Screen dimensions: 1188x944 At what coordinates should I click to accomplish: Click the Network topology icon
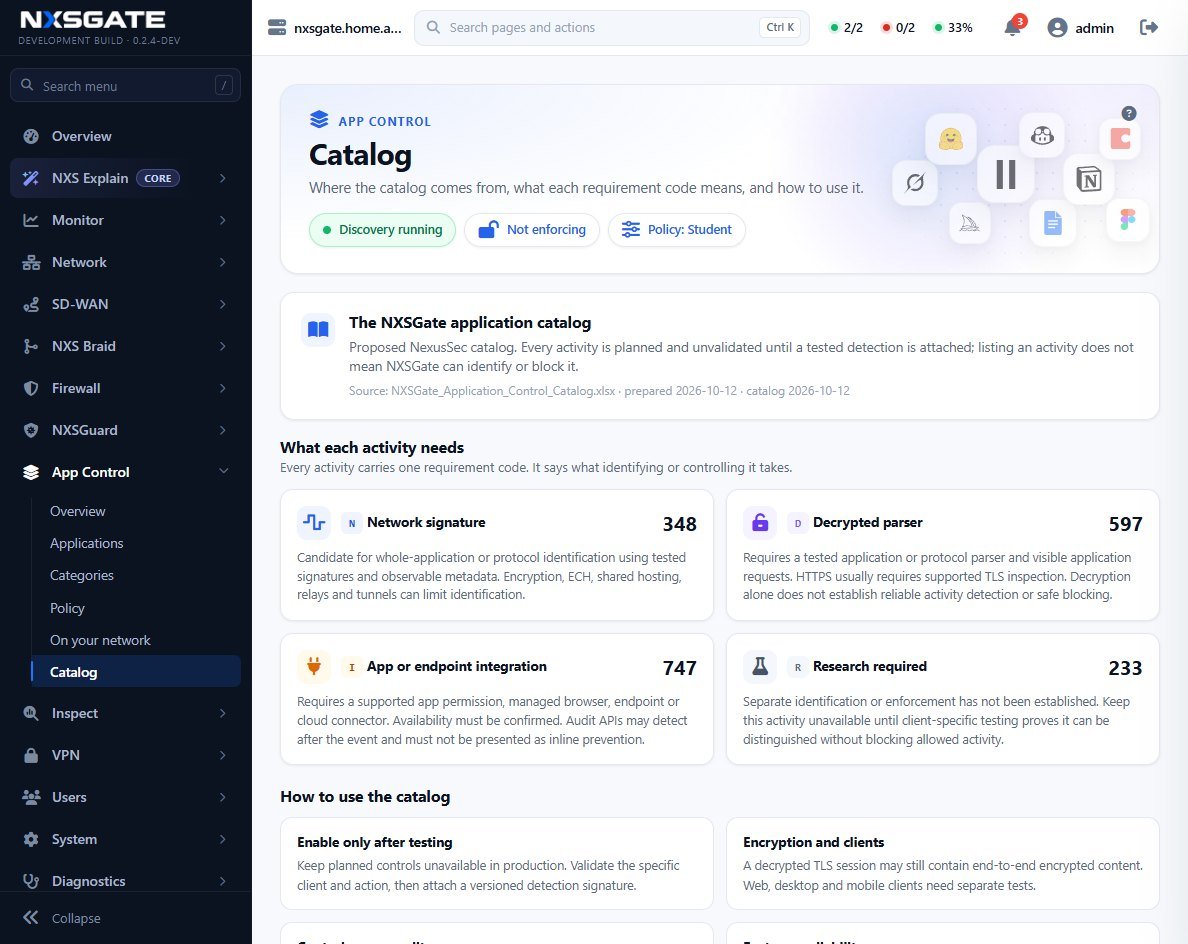[x=31, y=262]
